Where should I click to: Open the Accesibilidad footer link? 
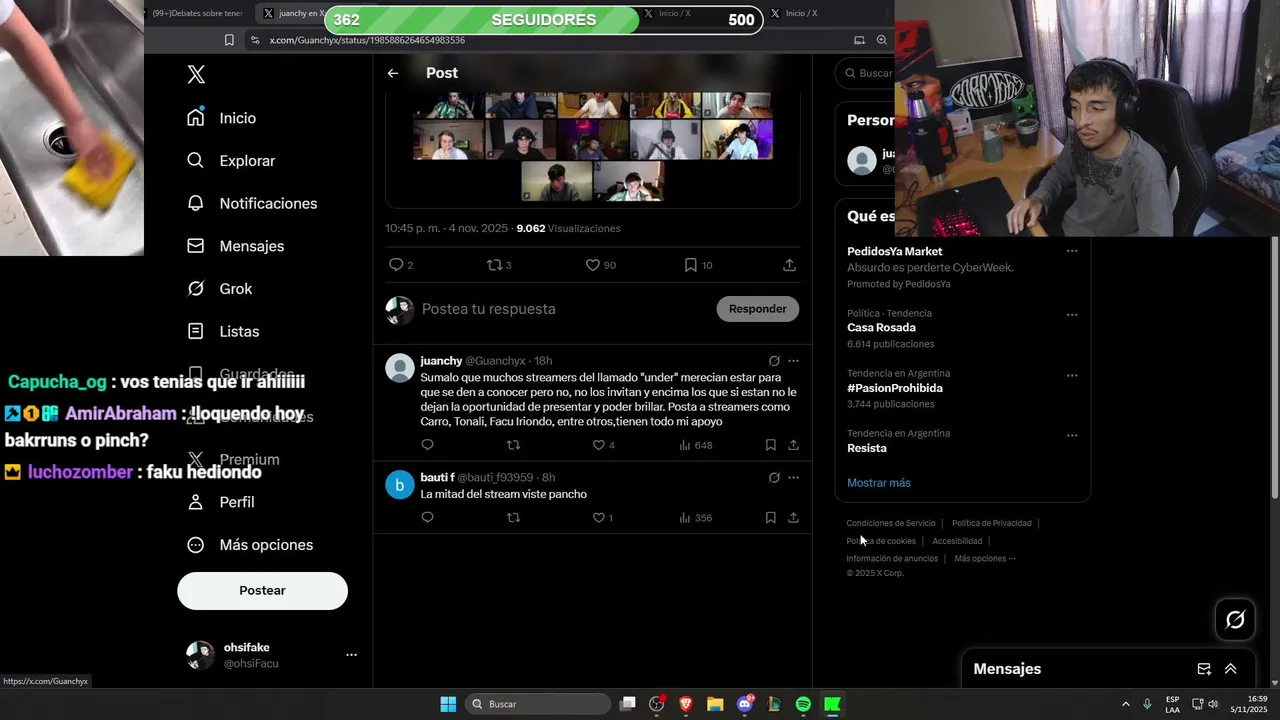957,541
